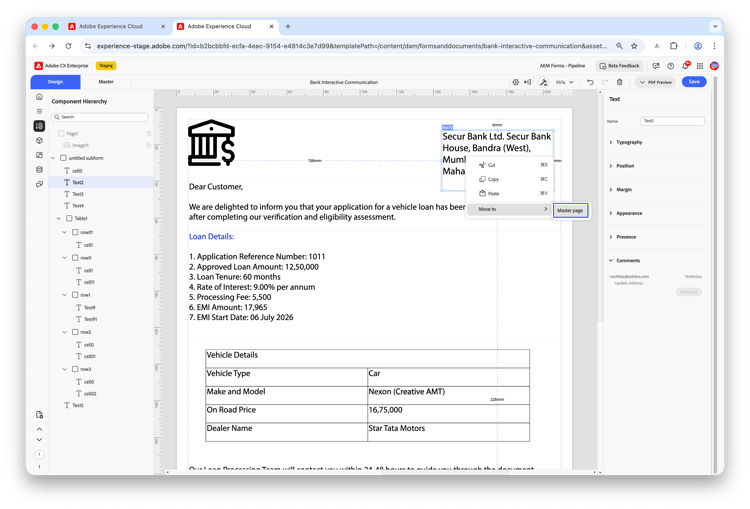The image size is (750, 509).
Task: Open the 95% zoom dropdown
Action: [564, 82]
